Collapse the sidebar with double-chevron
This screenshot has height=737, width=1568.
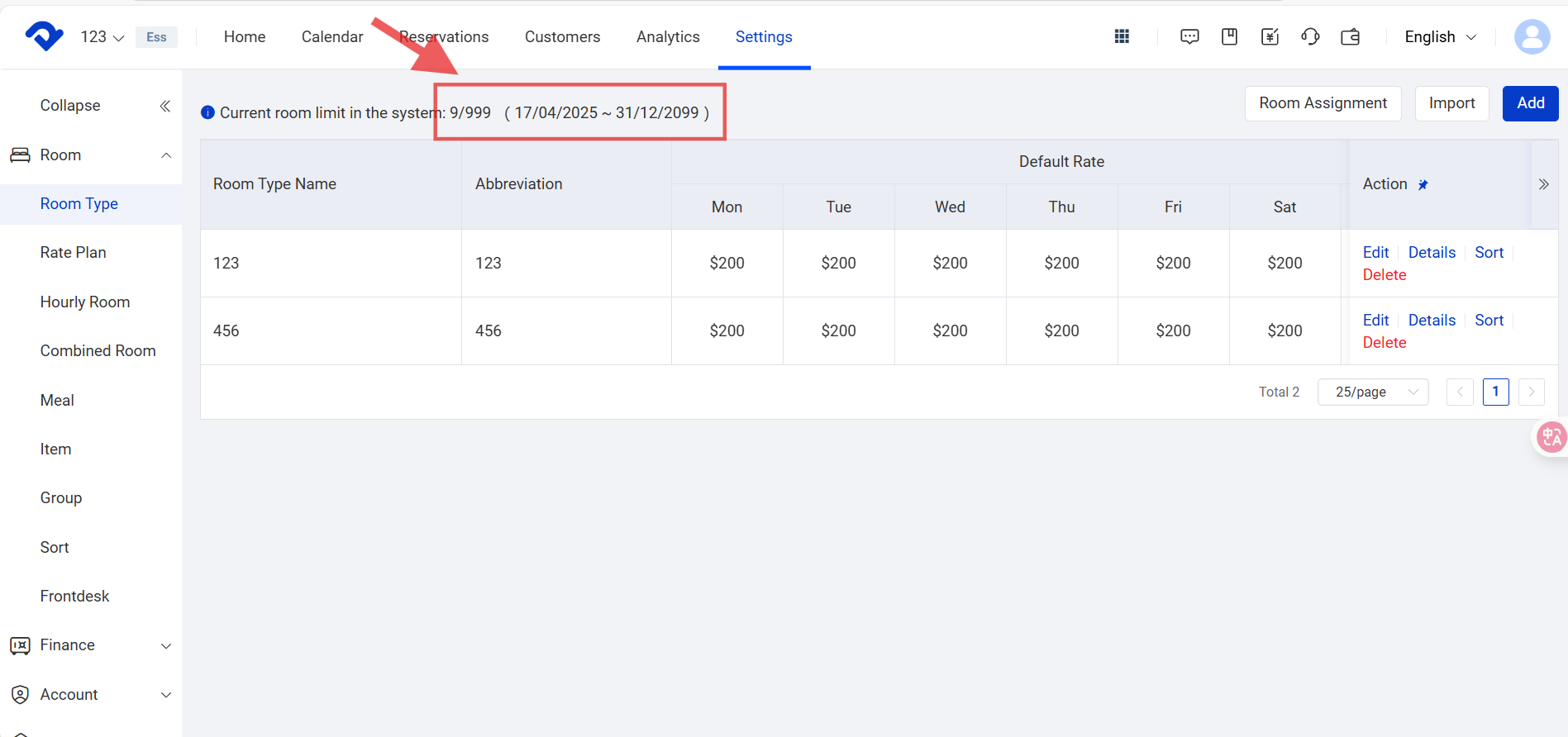point(165,106)
